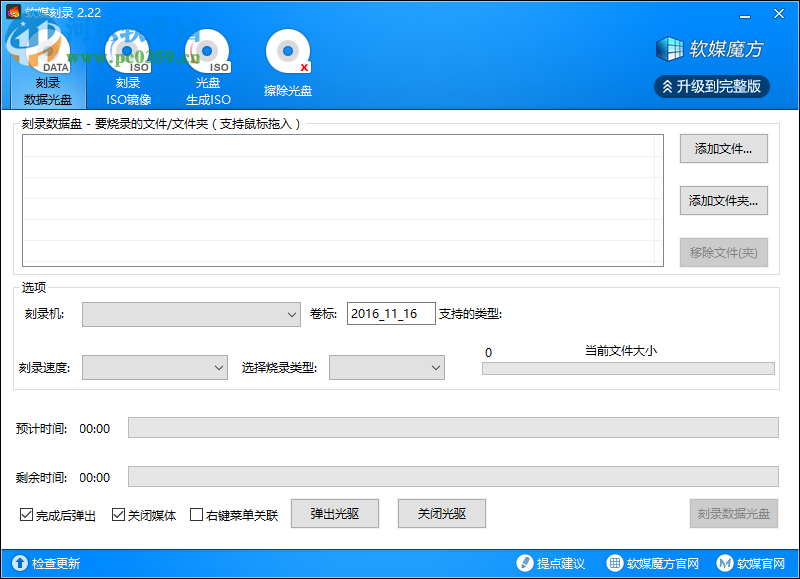The width and height of the screenshot is (800, 579).
Task: Click the application icon in the title bar
Action: point(14,13)
